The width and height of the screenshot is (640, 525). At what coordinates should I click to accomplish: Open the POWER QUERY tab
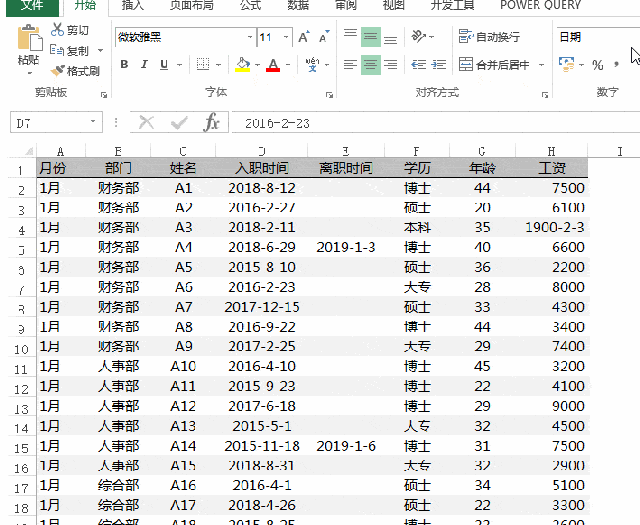tap(540, 5)
